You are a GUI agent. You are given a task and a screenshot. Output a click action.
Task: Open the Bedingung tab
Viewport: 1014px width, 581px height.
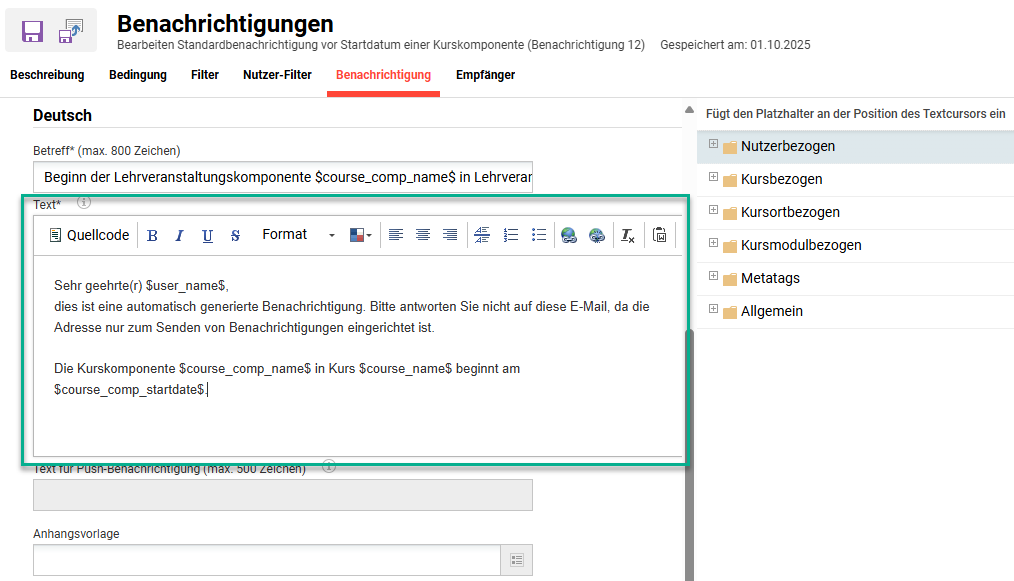(137, 74)
